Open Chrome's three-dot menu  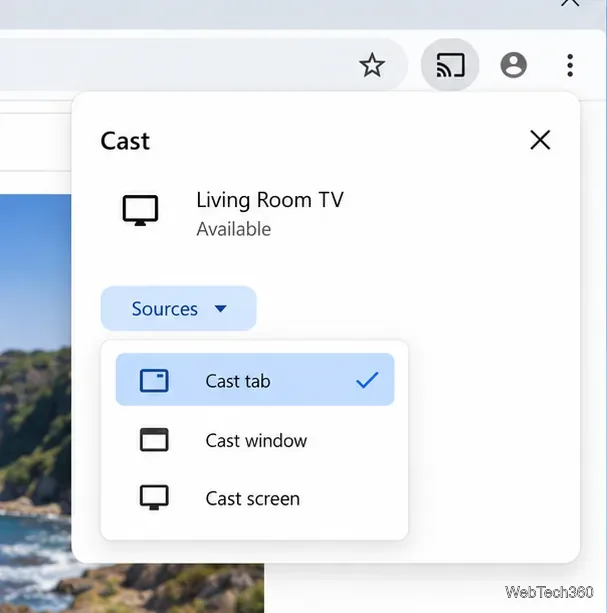(x=570, y=65)
